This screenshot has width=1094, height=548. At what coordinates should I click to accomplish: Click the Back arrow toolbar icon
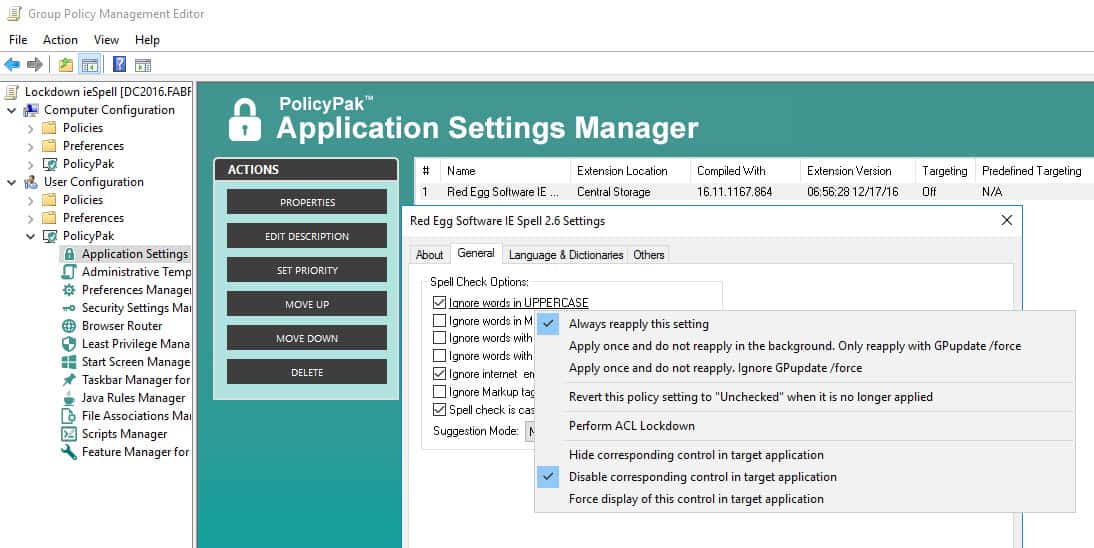pos(12,65)
